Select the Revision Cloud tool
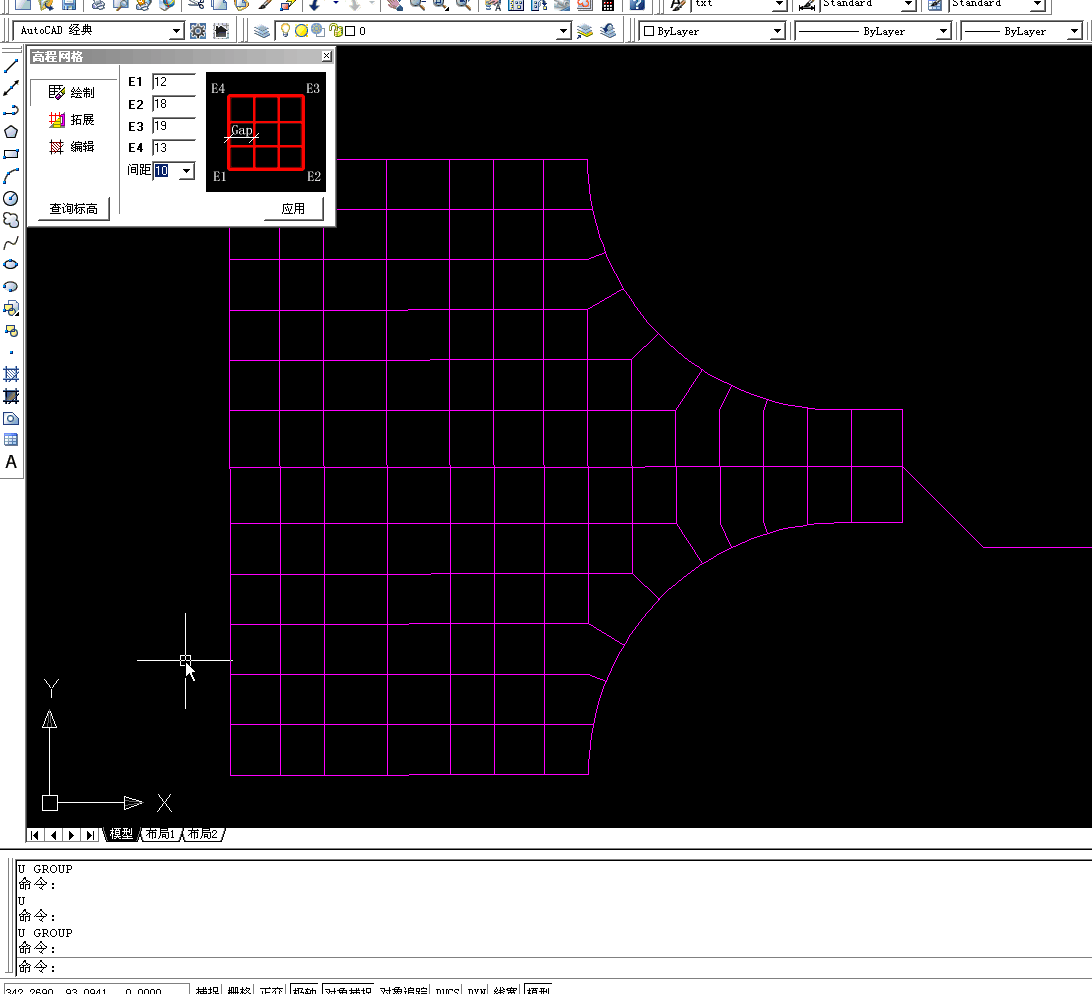1092x994 pixels. tap(11, 220)
